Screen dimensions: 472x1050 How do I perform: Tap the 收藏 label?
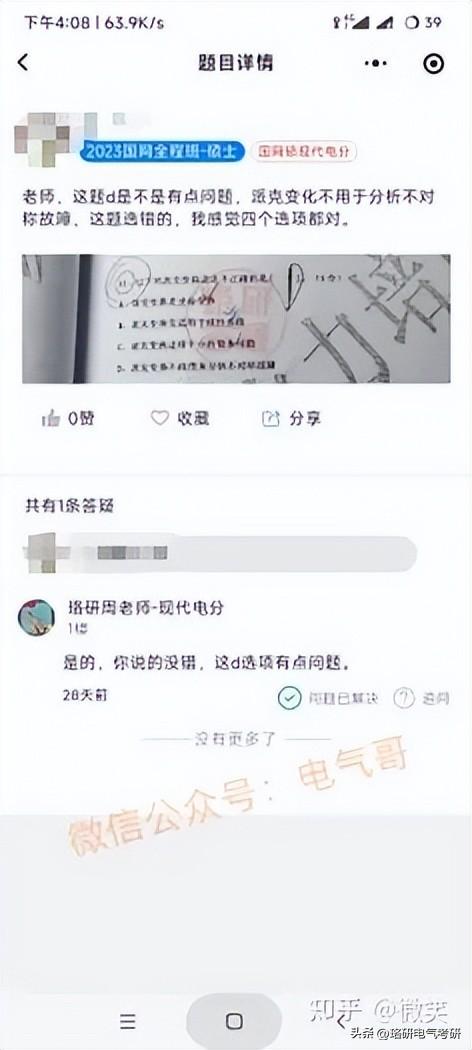click(x=193, y=419)
